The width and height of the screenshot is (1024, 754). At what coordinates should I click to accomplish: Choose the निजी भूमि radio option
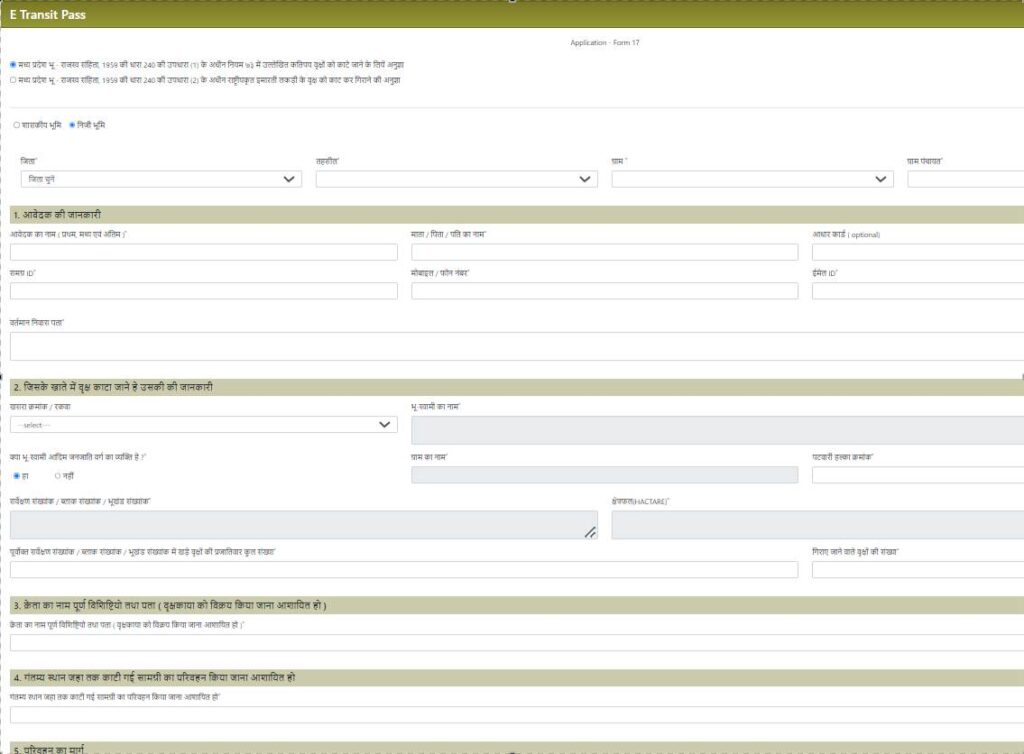coord(72,125)
